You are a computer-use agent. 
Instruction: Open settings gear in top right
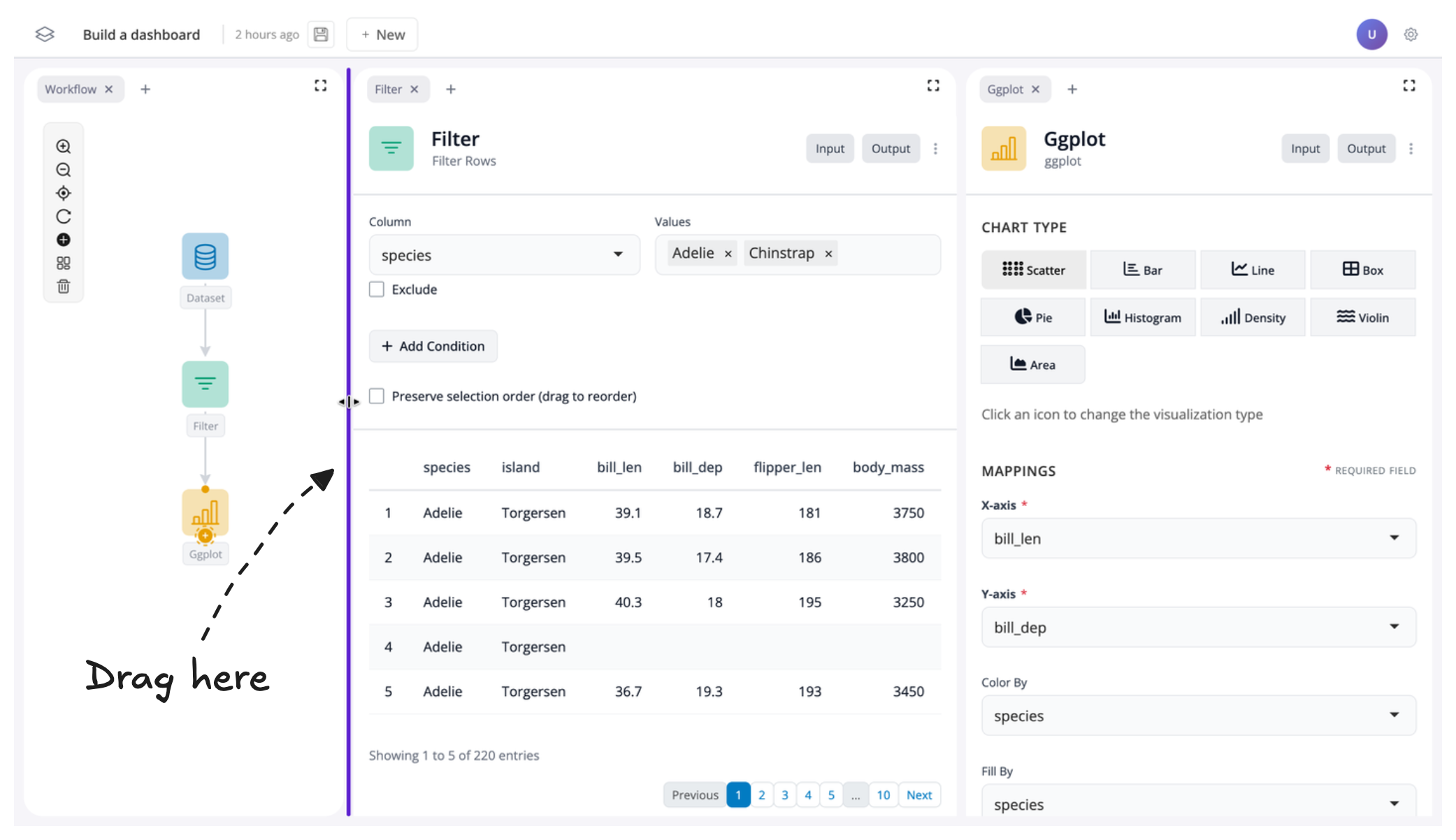click(1411, 34)
